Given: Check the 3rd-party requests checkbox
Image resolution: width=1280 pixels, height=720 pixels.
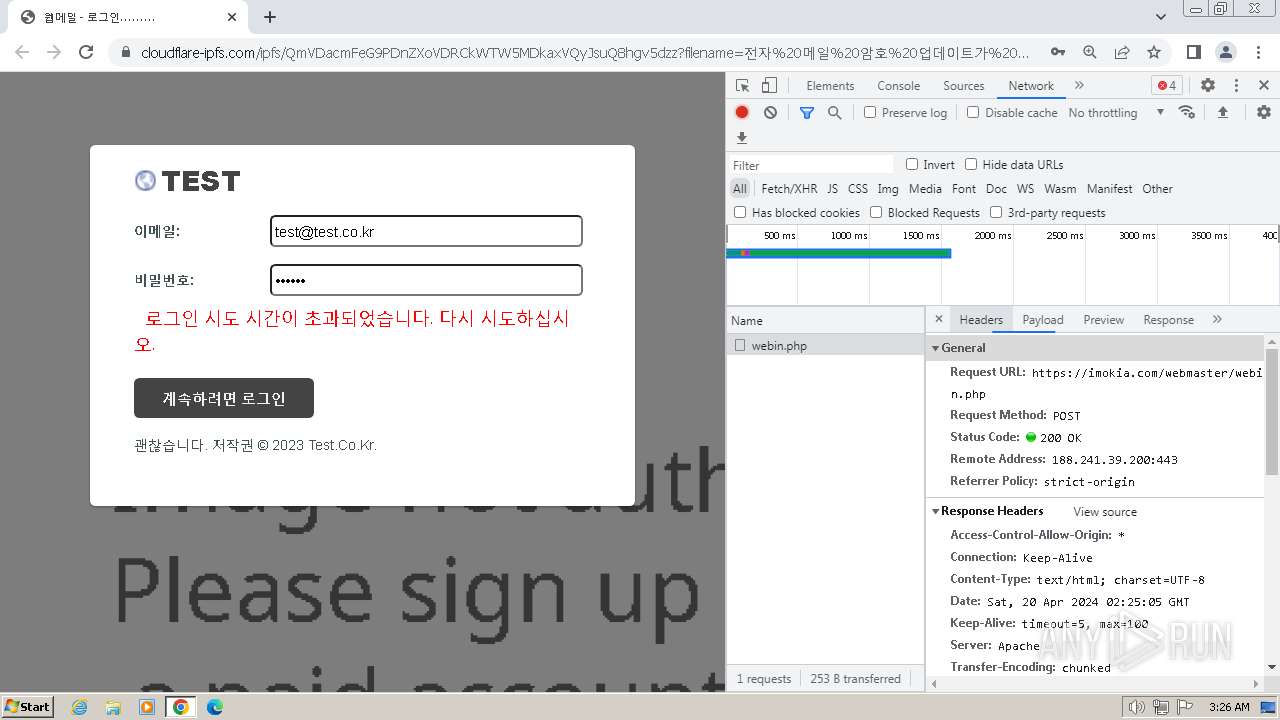Looking at the screenshot, I should (x=996, y=212).
